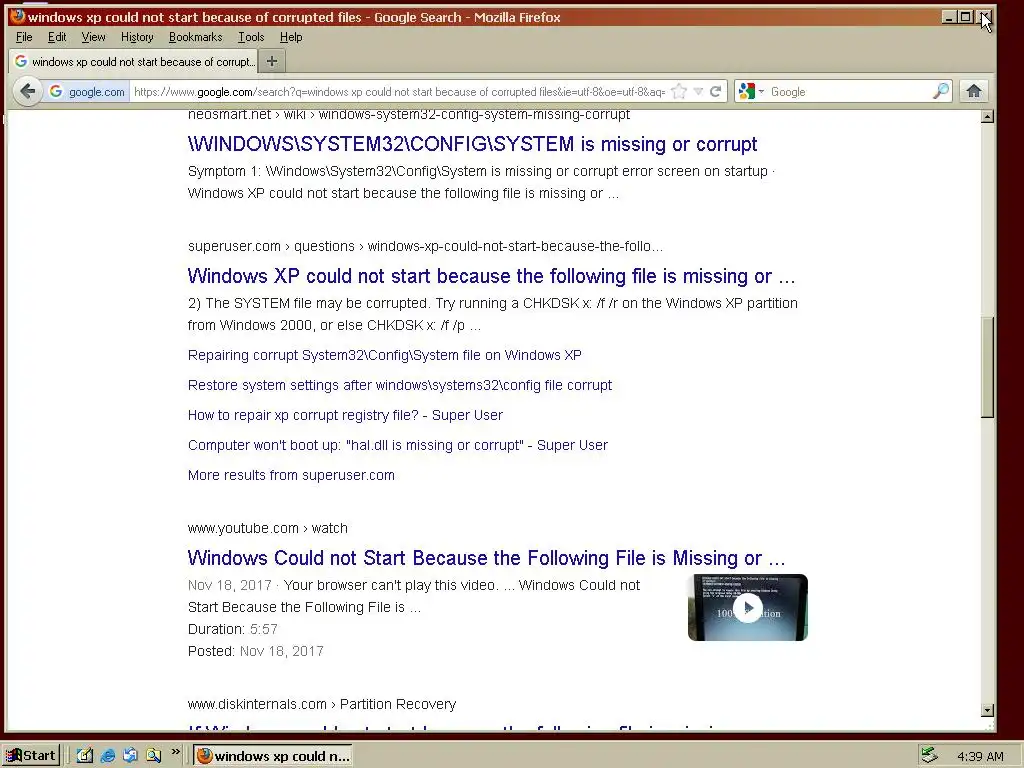Click the network tray icon near the clock

click(x=929, y=756)
